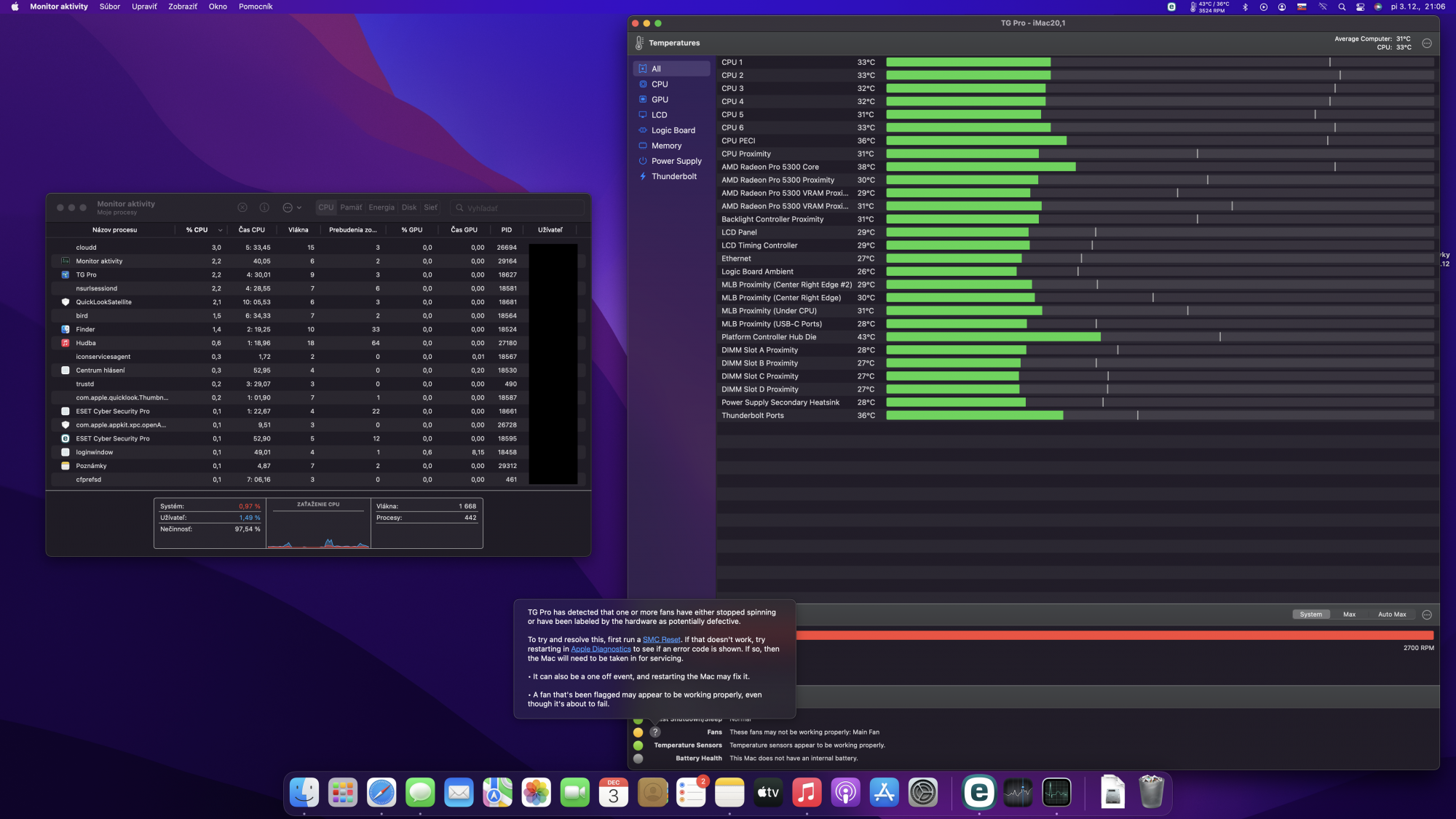Image resolution: width=1456 pixels, height=819 pixels.
Task: Open the Zobraziť menu
Action: click(x=182, y=7)
